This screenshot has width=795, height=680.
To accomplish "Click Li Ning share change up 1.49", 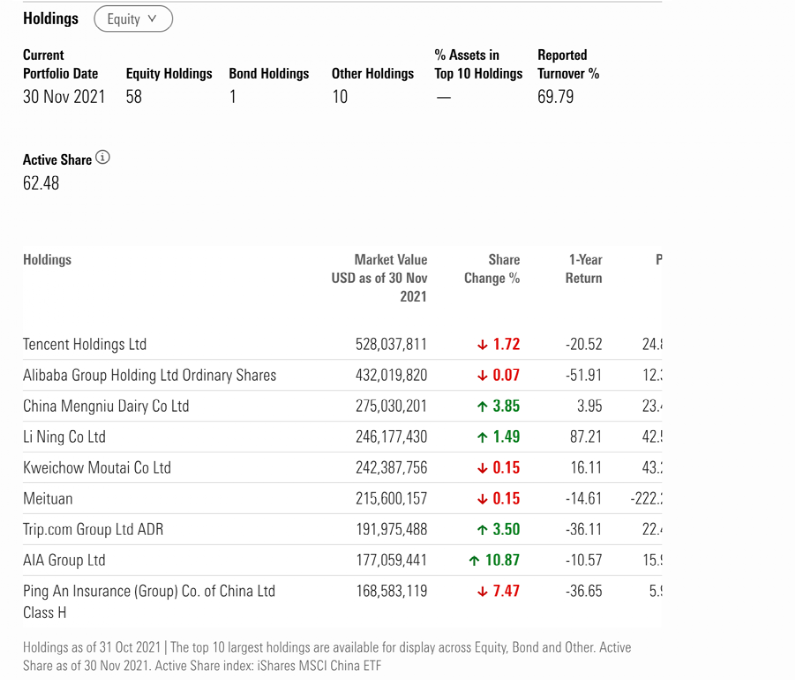I will coord(498,437).
